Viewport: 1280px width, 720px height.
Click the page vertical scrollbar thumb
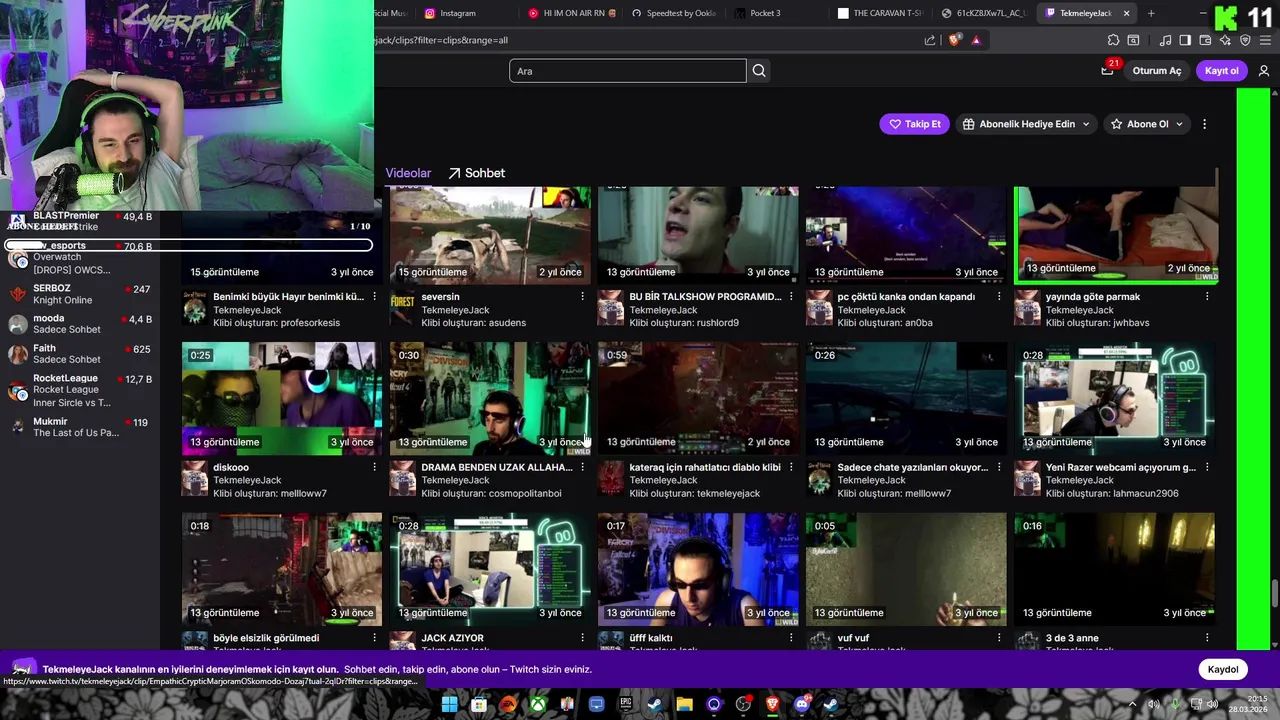click(x=1274, y=593)
